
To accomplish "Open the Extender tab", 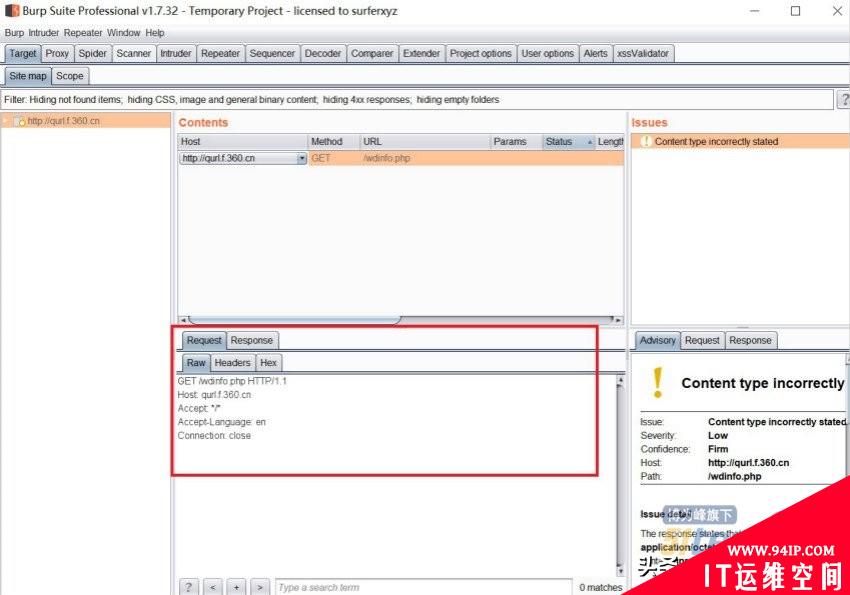I will 421,54.
